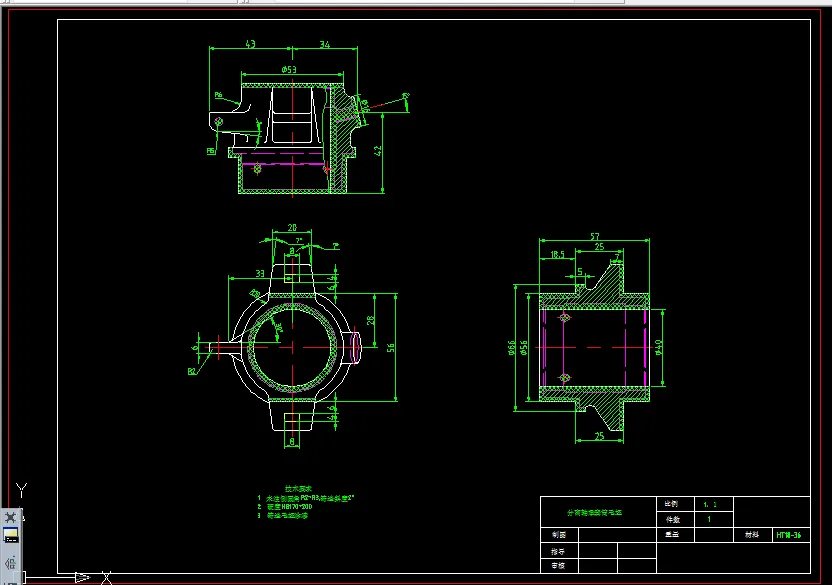Select the HT material value in title block

pos(788,535)
